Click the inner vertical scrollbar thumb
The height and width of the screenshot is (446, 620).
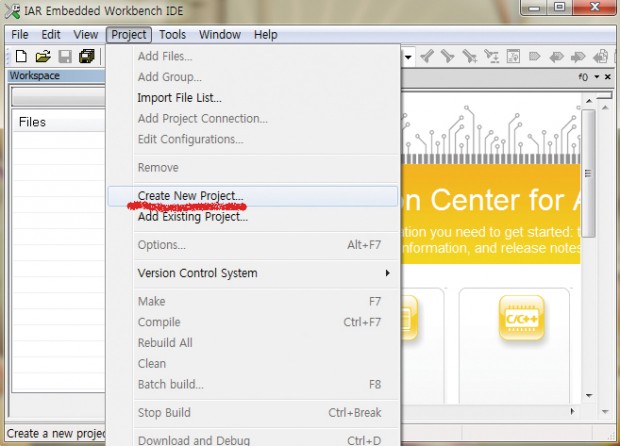(x=589, y=173)
